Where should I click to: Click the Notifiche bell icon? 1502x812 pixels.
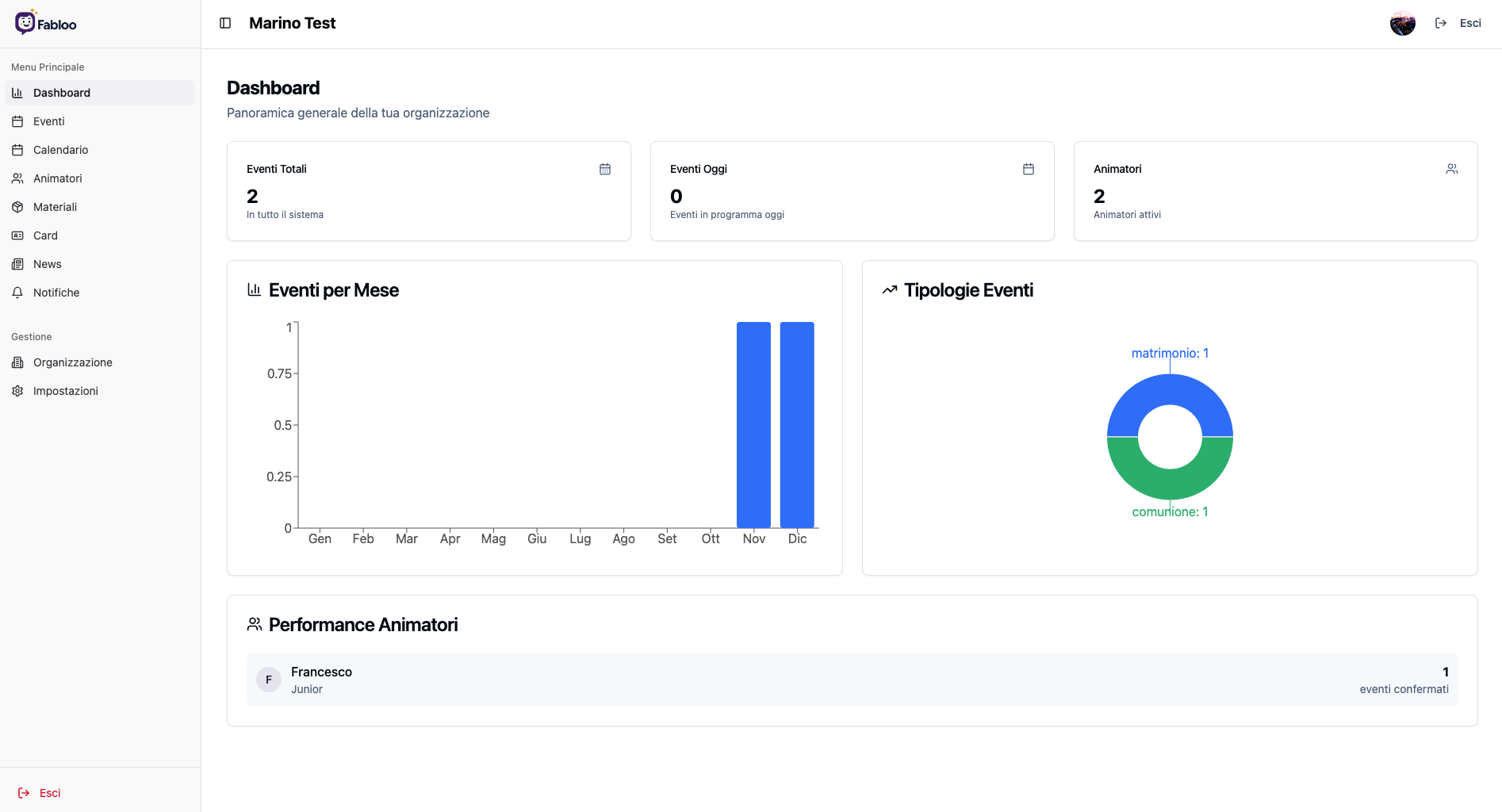pyautogui.click(x=17, y=293)
